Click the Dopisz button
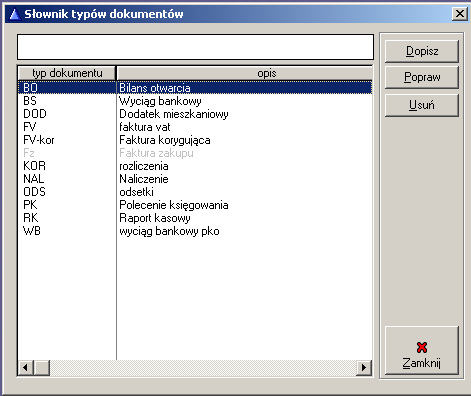The image size is (471, 396). pyautogui.click(x=422, y=51)
